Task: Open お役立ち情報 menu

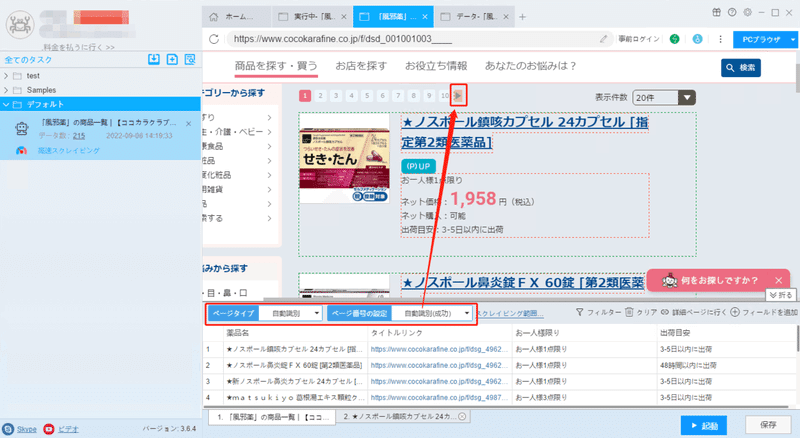Action: coord(436,66)
